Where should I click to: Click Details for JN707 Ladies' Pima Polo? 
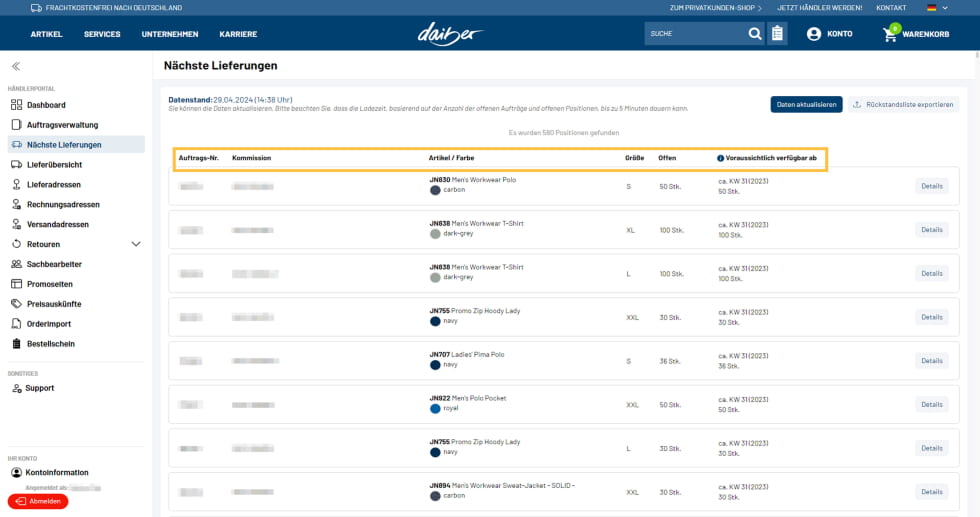coord(931,361)
